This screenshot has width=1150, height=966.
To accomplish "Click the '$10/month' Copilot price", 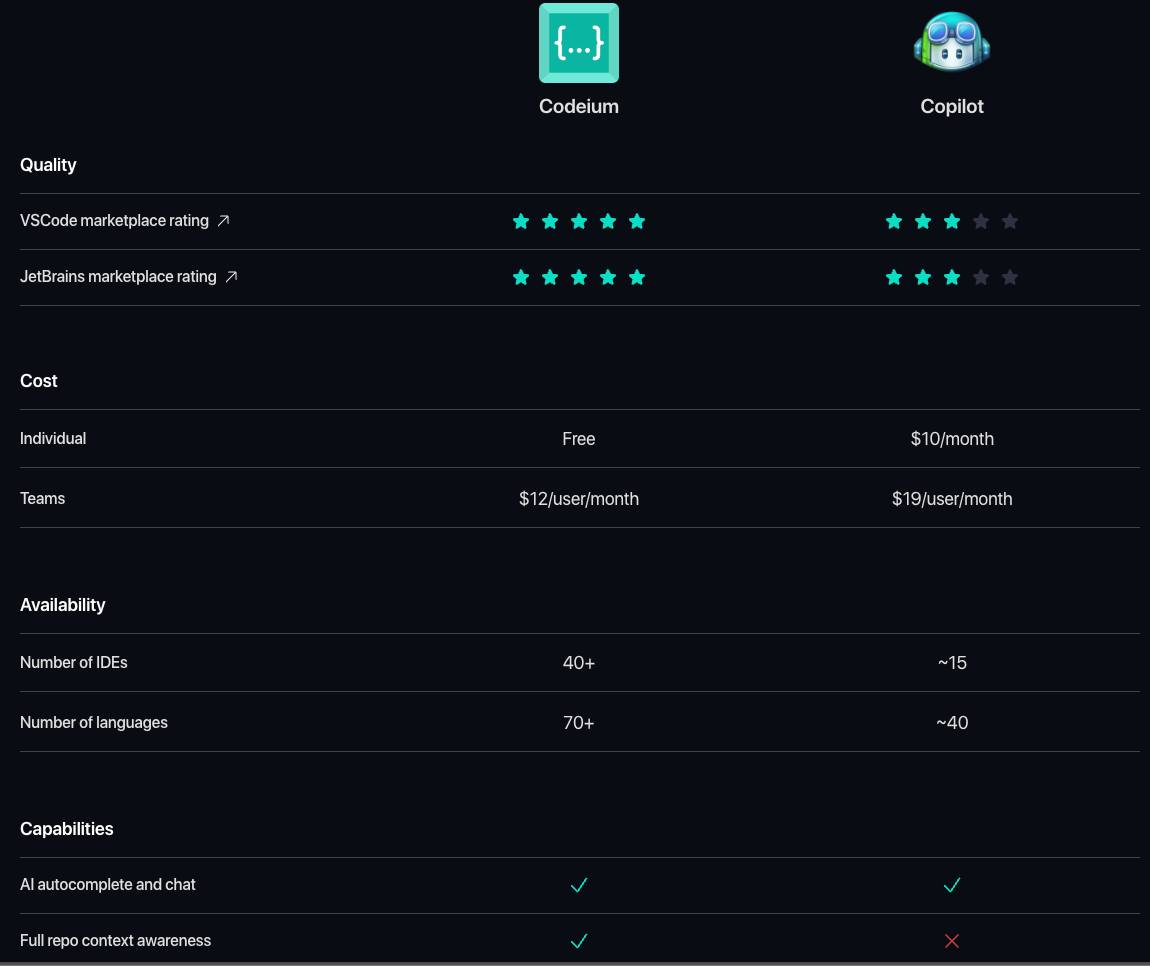I will 951,439.
